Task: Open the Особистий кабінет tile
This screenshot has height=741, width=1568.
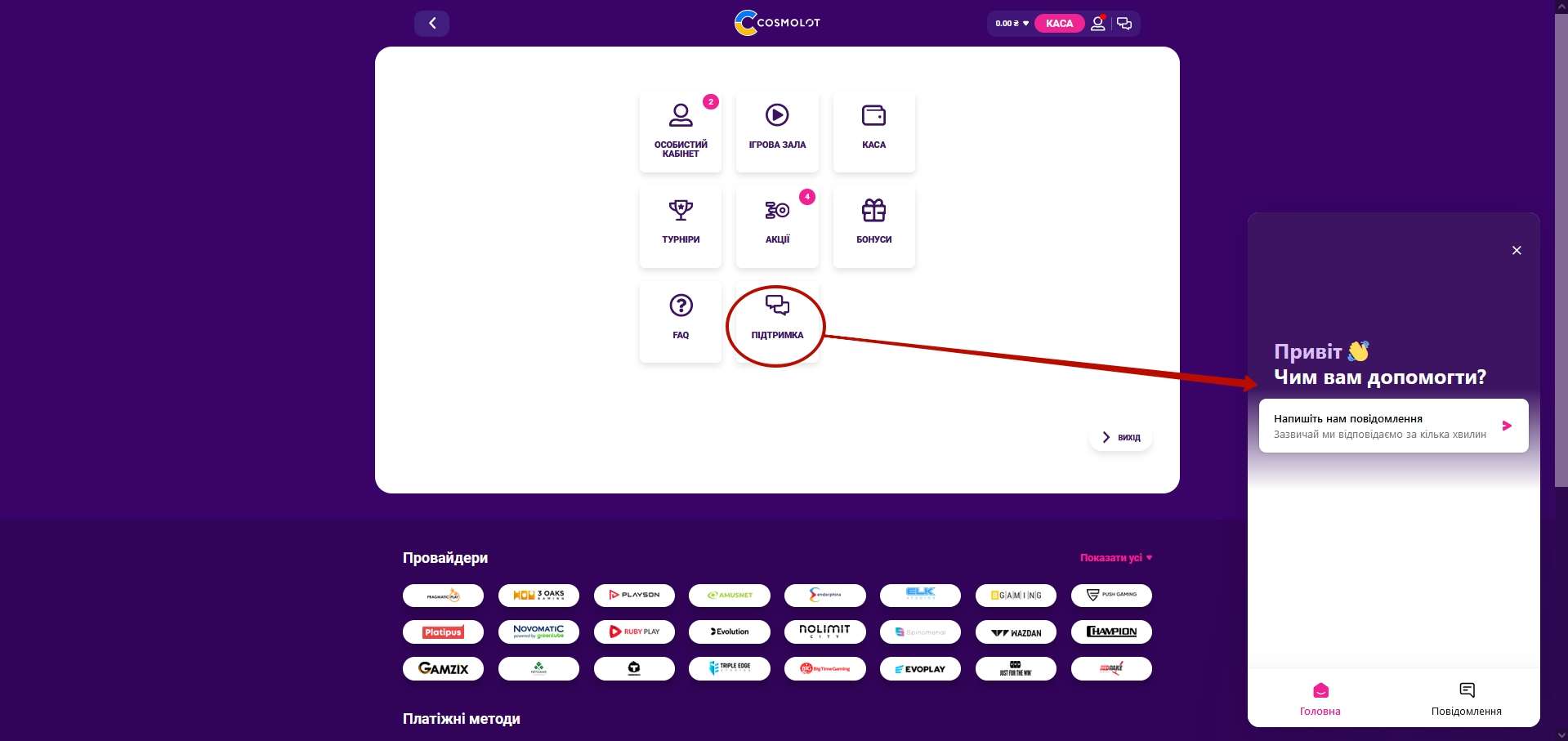Action: (x=680, y=131)
